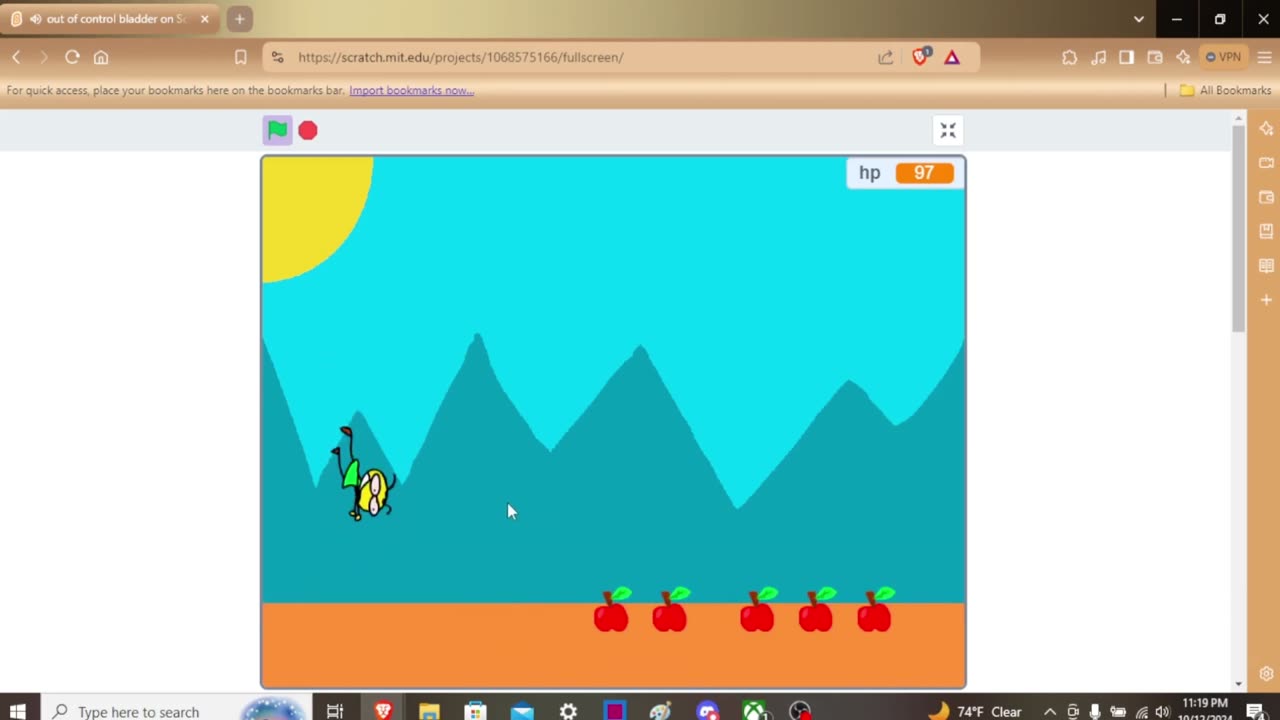Screen dimensions: 1280x720
Task: Click the page's vertical scrollbar thumb
Action: click(1238, 230)
